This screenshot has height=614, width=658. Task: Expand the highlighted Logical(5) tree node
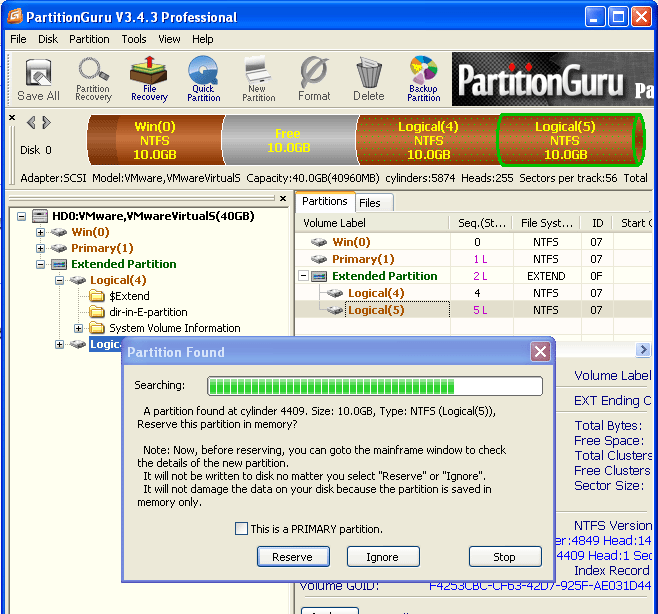pos(60,345)
